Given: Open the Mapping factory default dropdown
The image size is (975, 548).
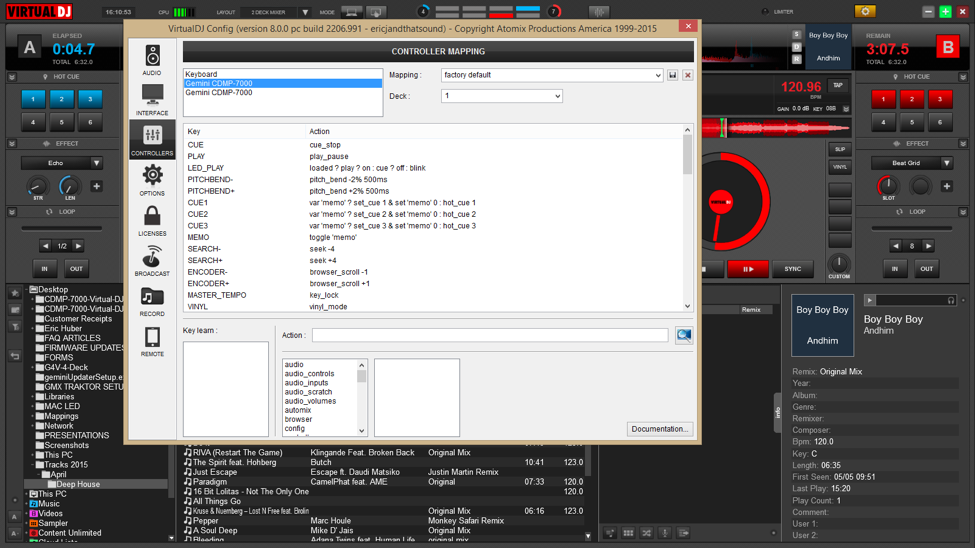Looking at the screenshot, I should point(552,75).
